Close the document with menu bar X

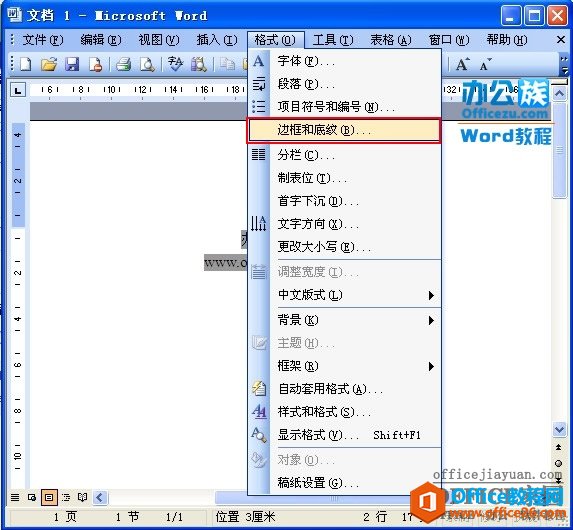click(561, 39)
